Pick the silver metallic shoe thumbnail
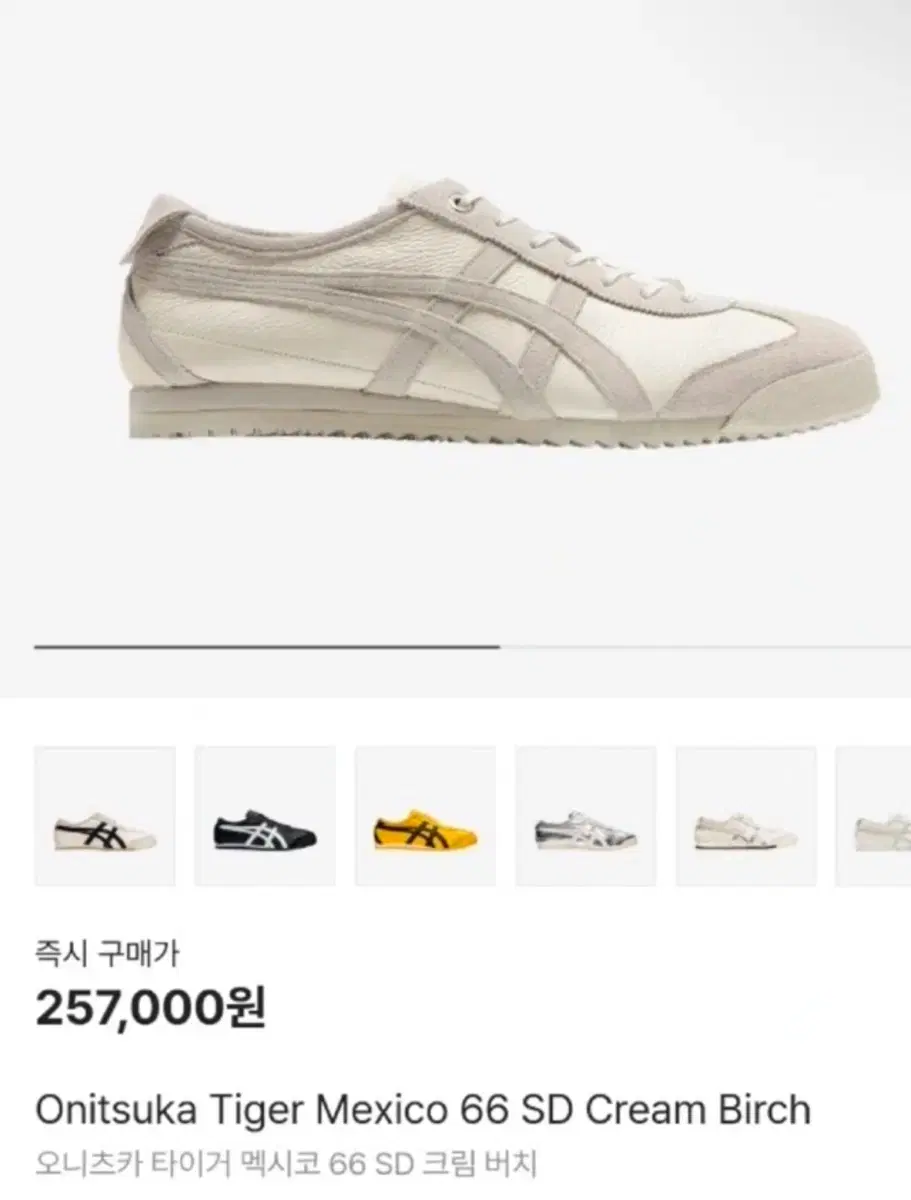The width and height of the screenshot is (911, 1200). (x=586, y=816)
